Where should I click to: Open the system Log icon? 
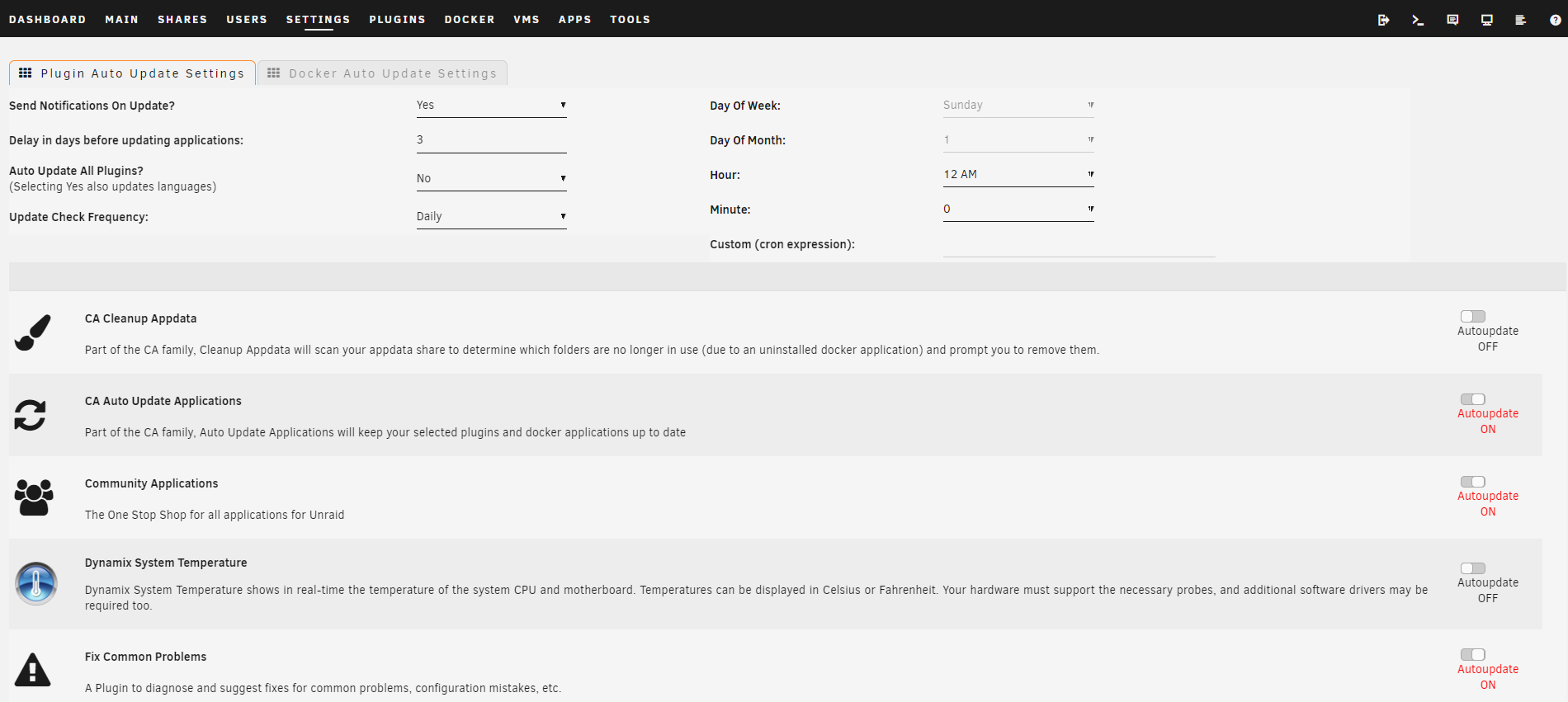[x=1521, y=20]
